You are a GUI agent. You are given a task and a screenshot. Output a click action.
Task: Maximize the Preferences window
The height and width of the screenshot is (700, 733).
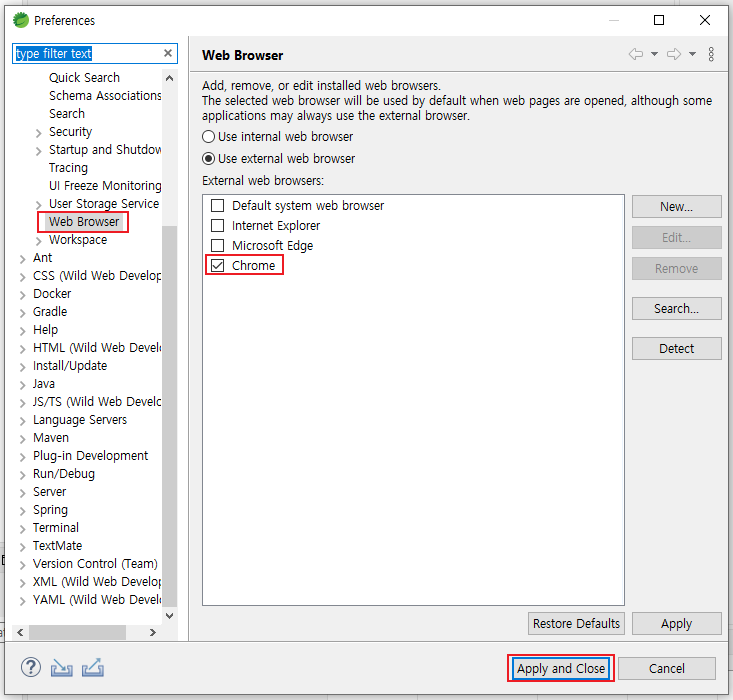659,20
